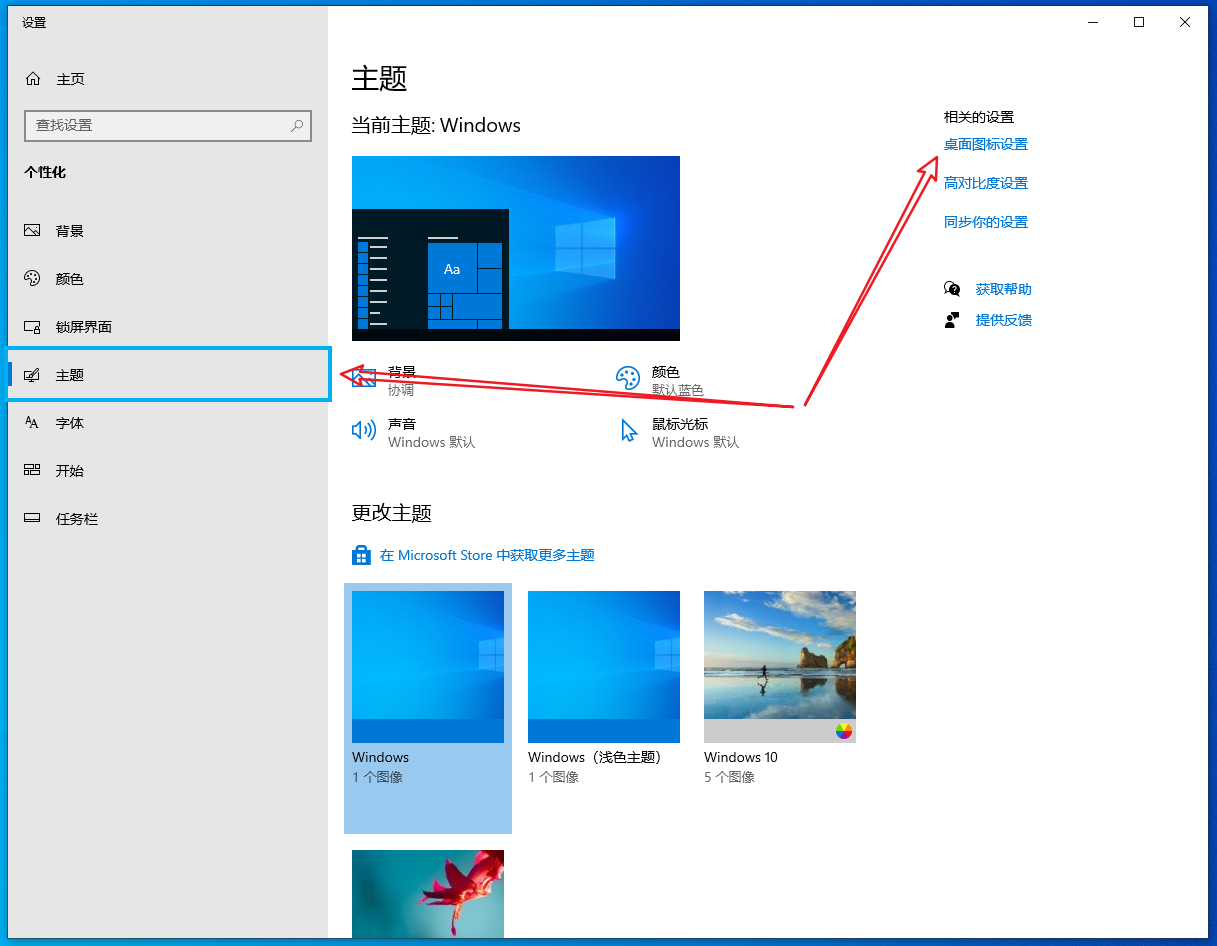
Task: Click the 提供反馈 person icon
Action: point(952,320)
